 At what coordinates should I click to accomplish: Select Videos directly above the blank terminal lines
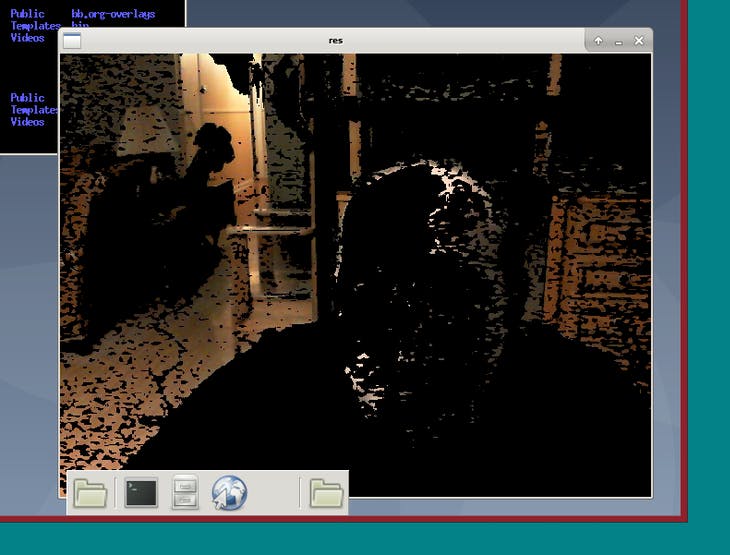[27, 38]
